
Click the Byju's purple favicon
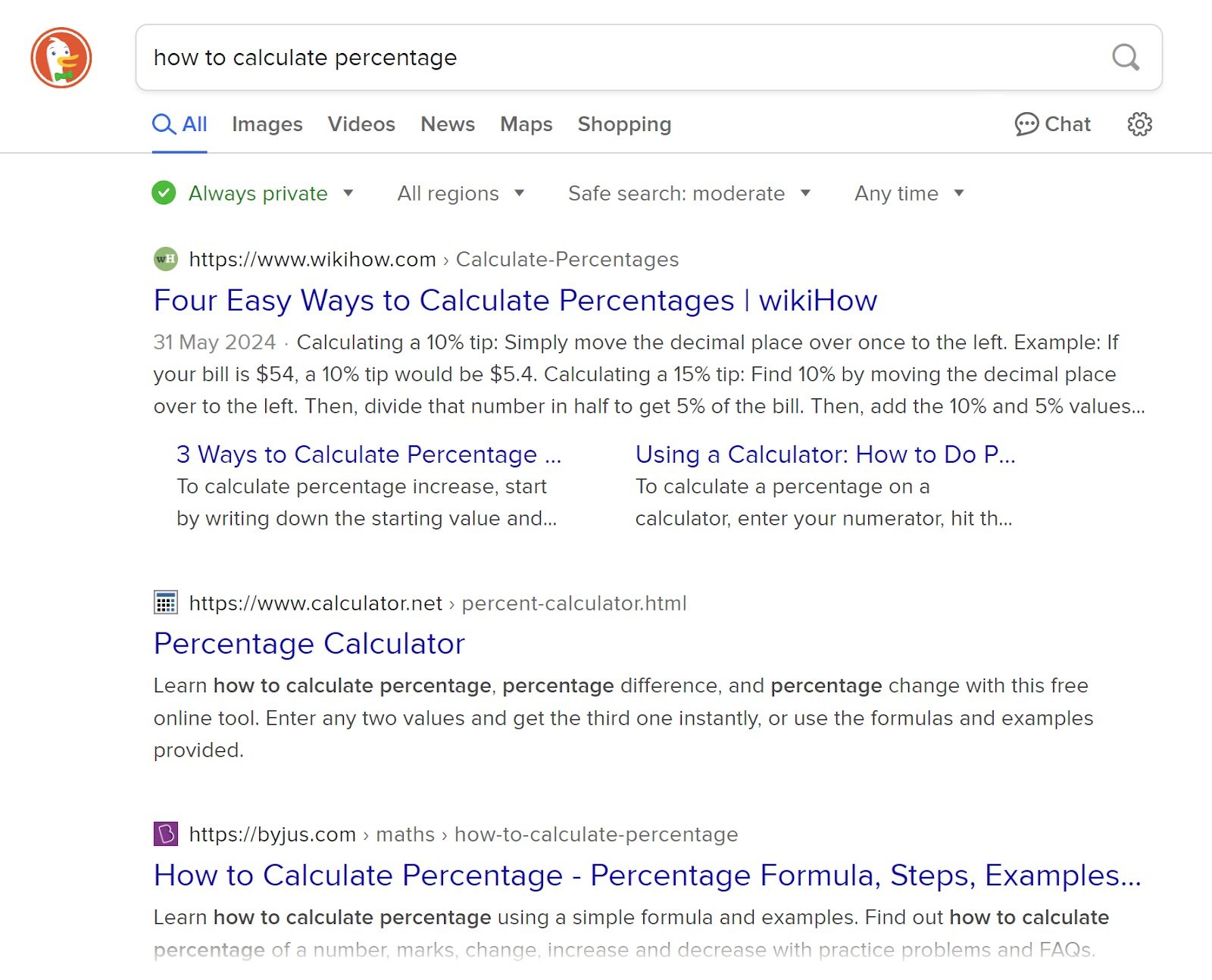[165, 834]
